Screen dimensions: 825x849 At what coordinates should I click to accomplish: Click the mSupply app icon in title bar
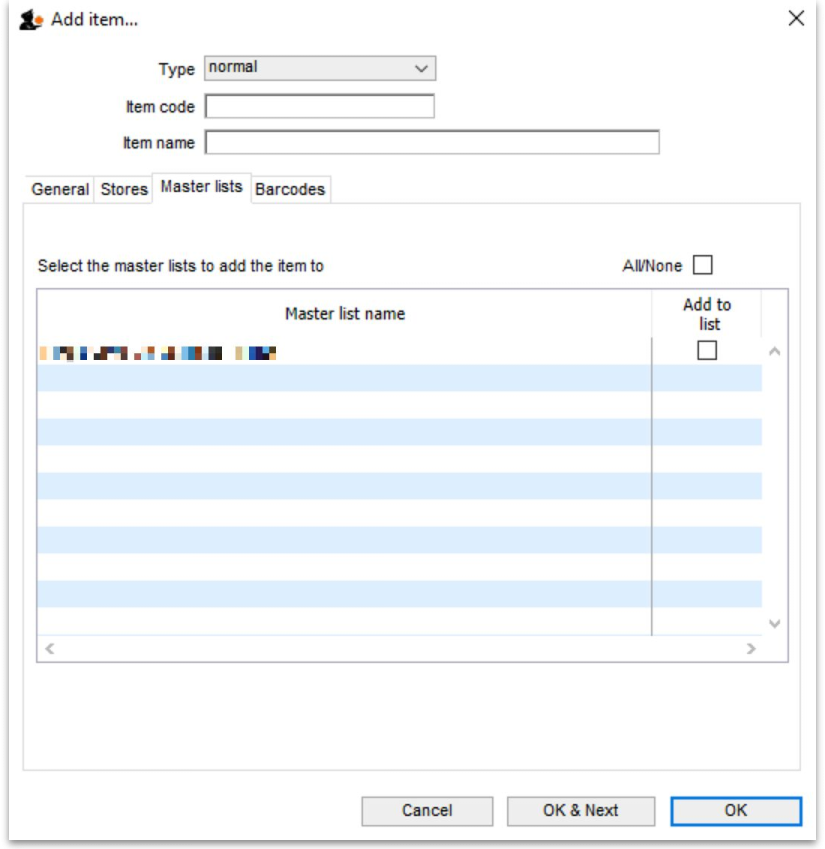pyautogui.click(x=32, y=19)
